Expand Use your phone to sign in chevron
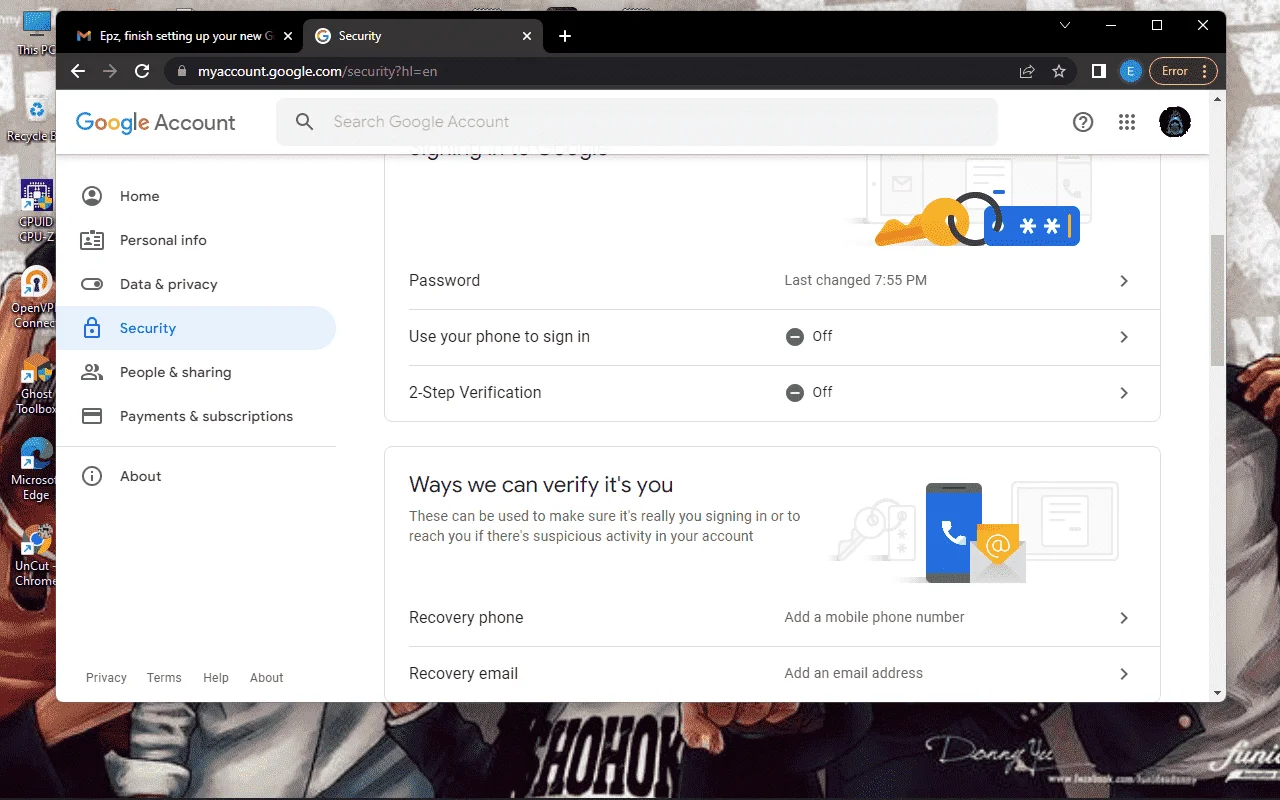The image size is (1280, 800). point(1124,337)
